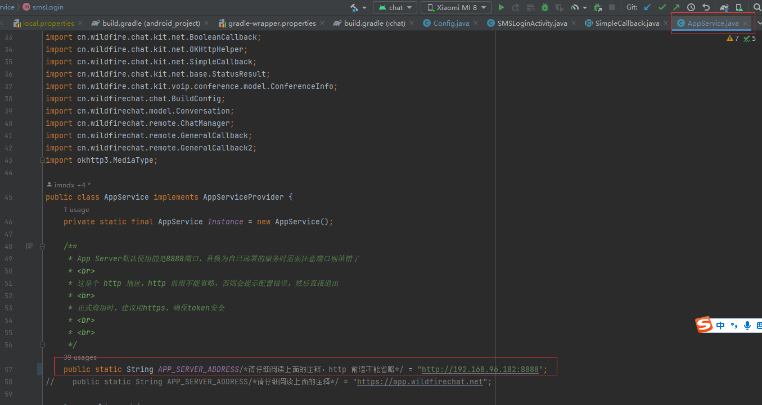Screen dimensions: 762x405
Task: Click the smsLogin breadcrumb in navigation bar
Action: (x=43, y=7)
